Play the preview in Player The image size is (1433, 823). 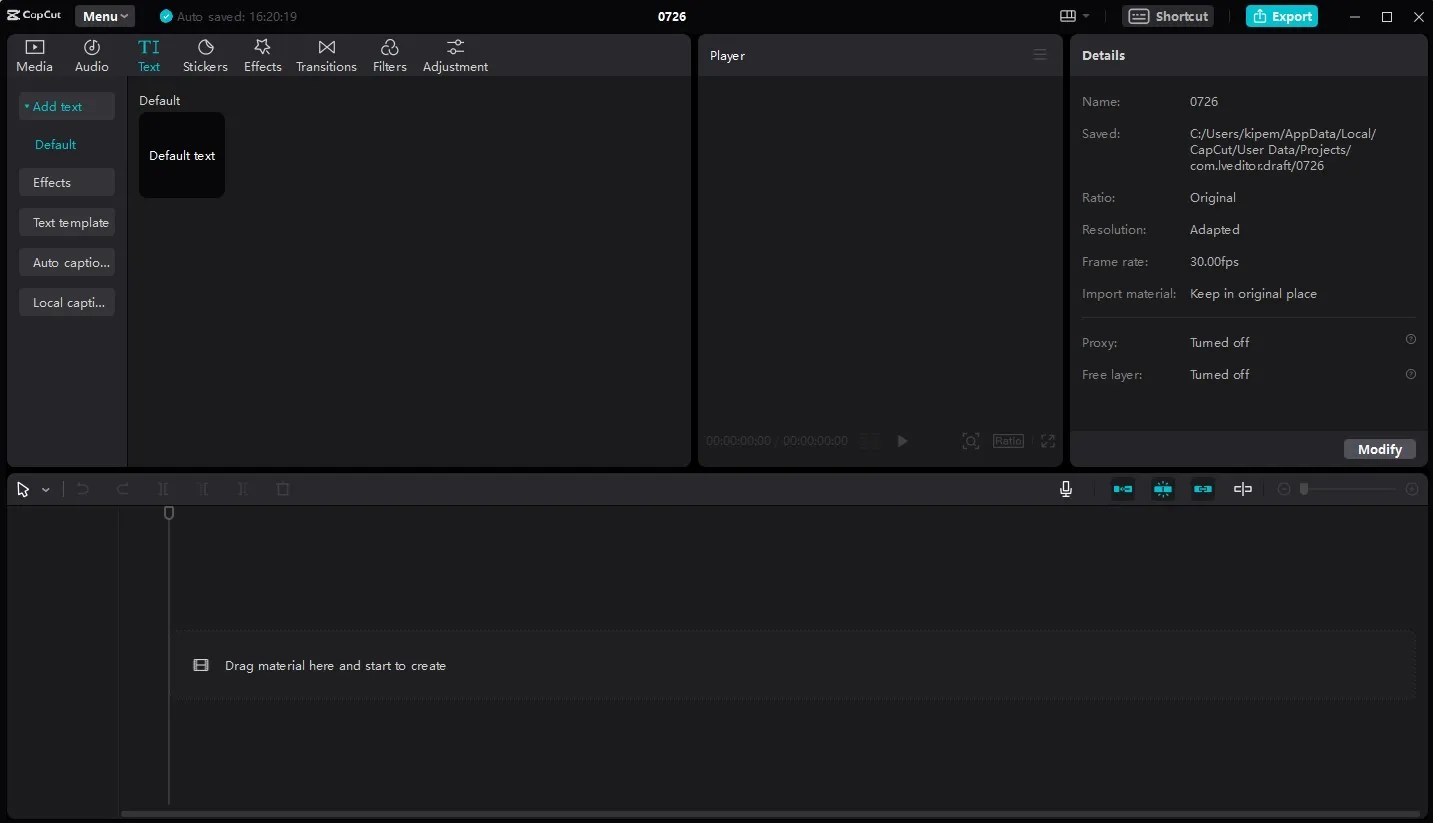[x=902, y=441]
